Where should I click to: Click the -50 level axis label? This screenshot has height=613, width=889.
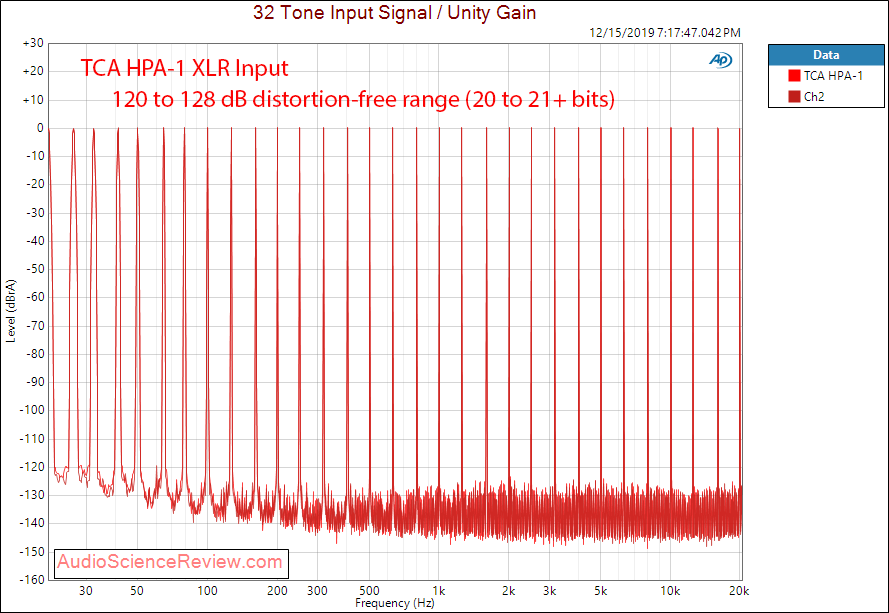pos(35,269)
